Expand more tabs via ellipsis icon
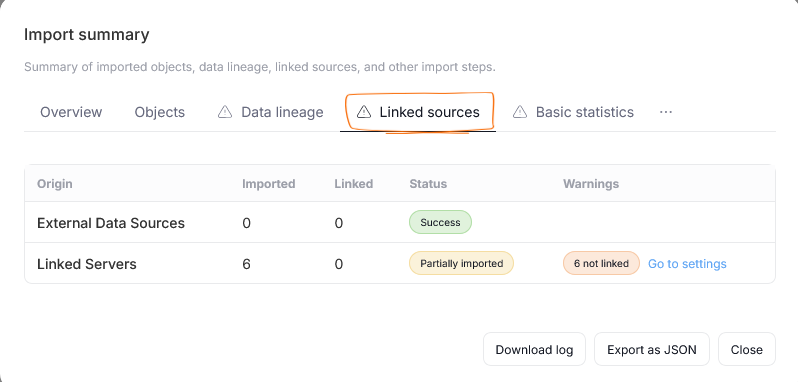This screenshot has height=382, width=798. click(x=666, y=112)
